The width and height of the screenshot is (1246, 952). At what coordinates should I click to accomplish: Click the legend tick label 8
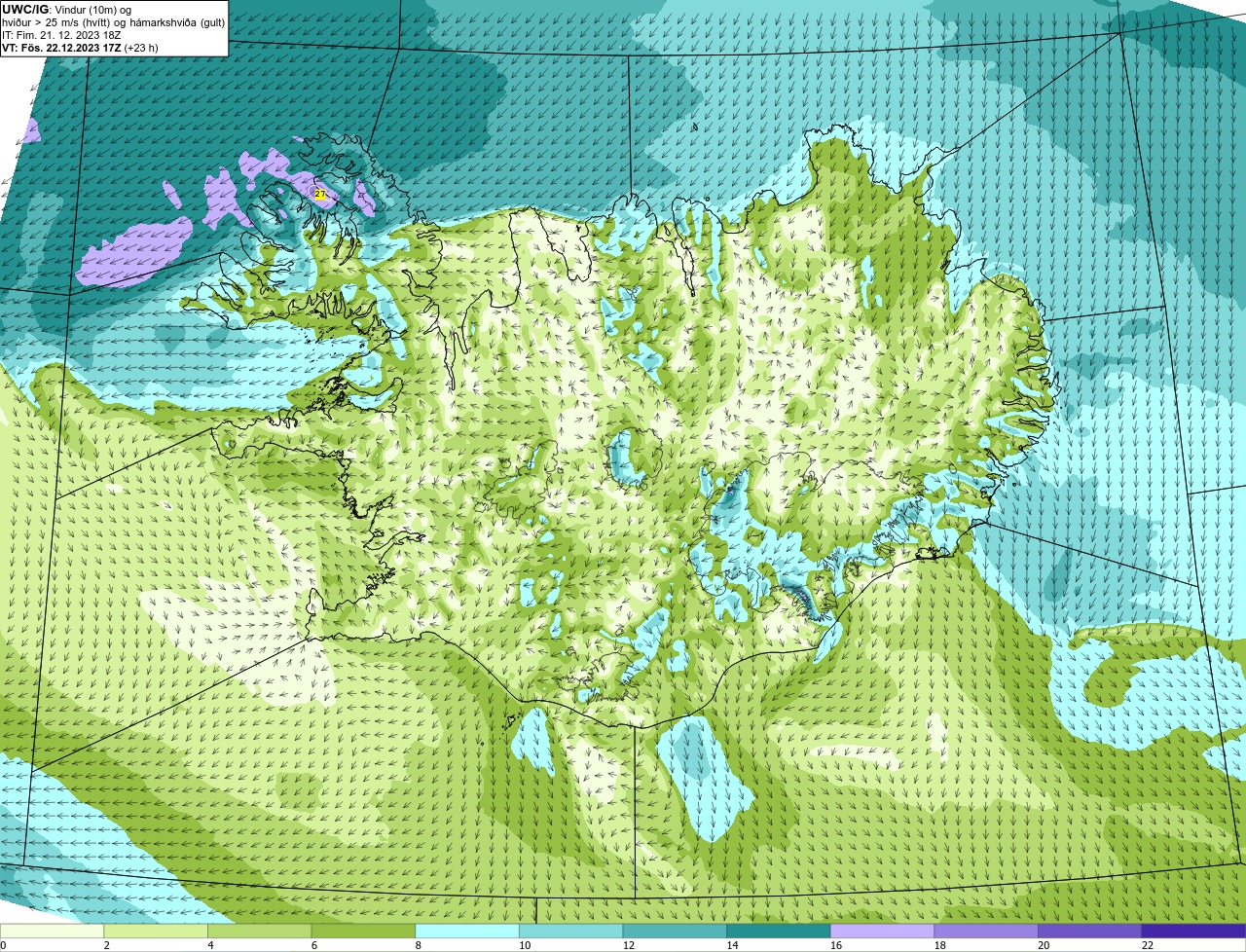coord(418,945)
